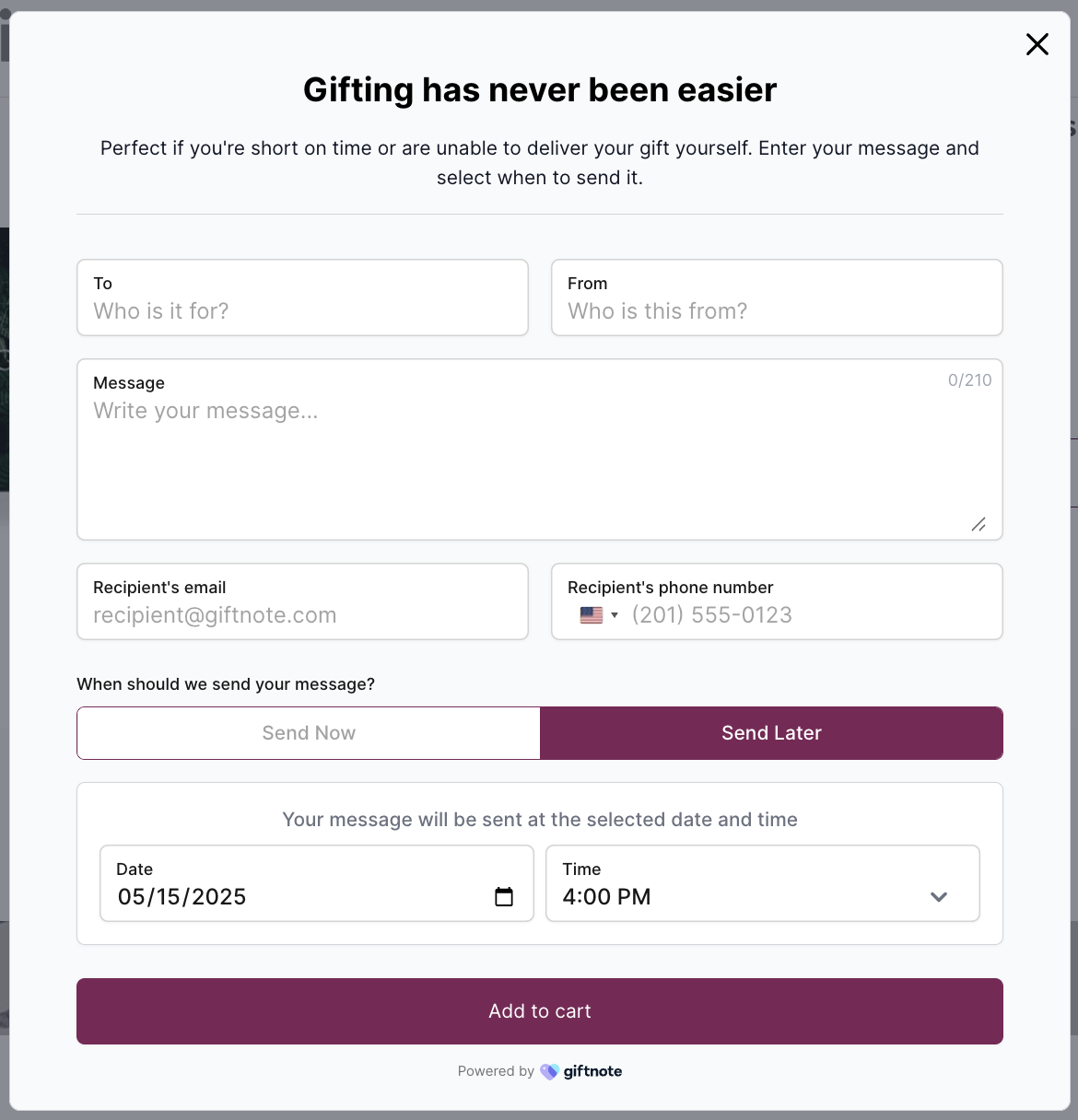This screenshot has height=1120, width=1078.
Task: Close the gifting dialog with X icon
Action: click(x=1037, y=44)
